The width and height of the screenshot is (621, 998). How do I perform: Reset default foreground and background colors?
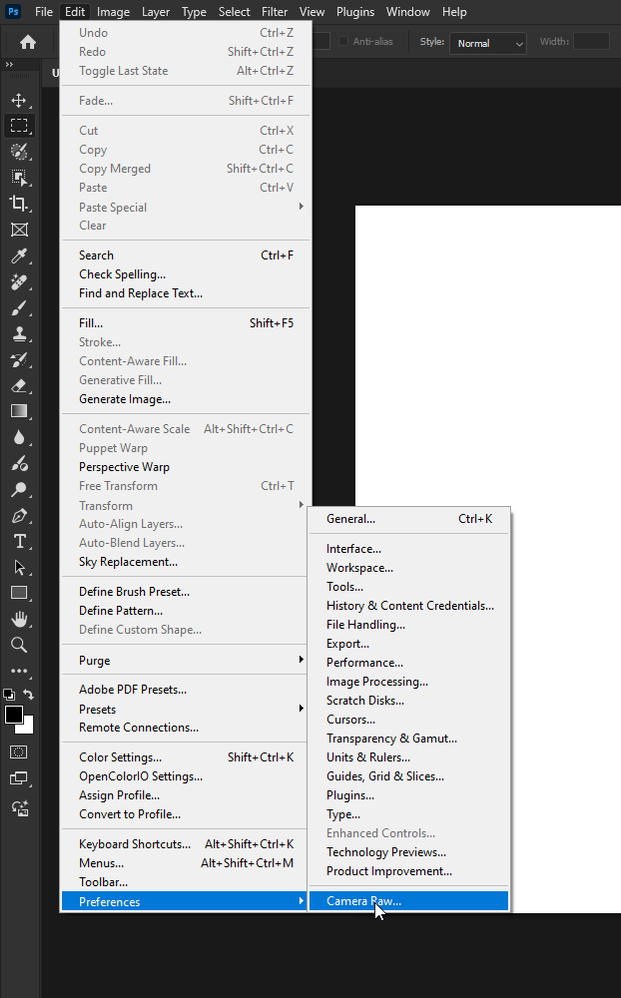9,694
